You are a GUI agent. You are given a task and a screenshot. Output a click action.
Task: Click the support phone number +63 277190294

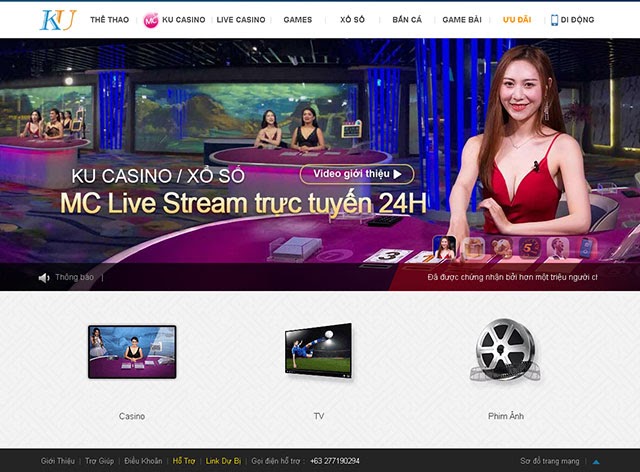pyautogui.click(x=335, y=461)
